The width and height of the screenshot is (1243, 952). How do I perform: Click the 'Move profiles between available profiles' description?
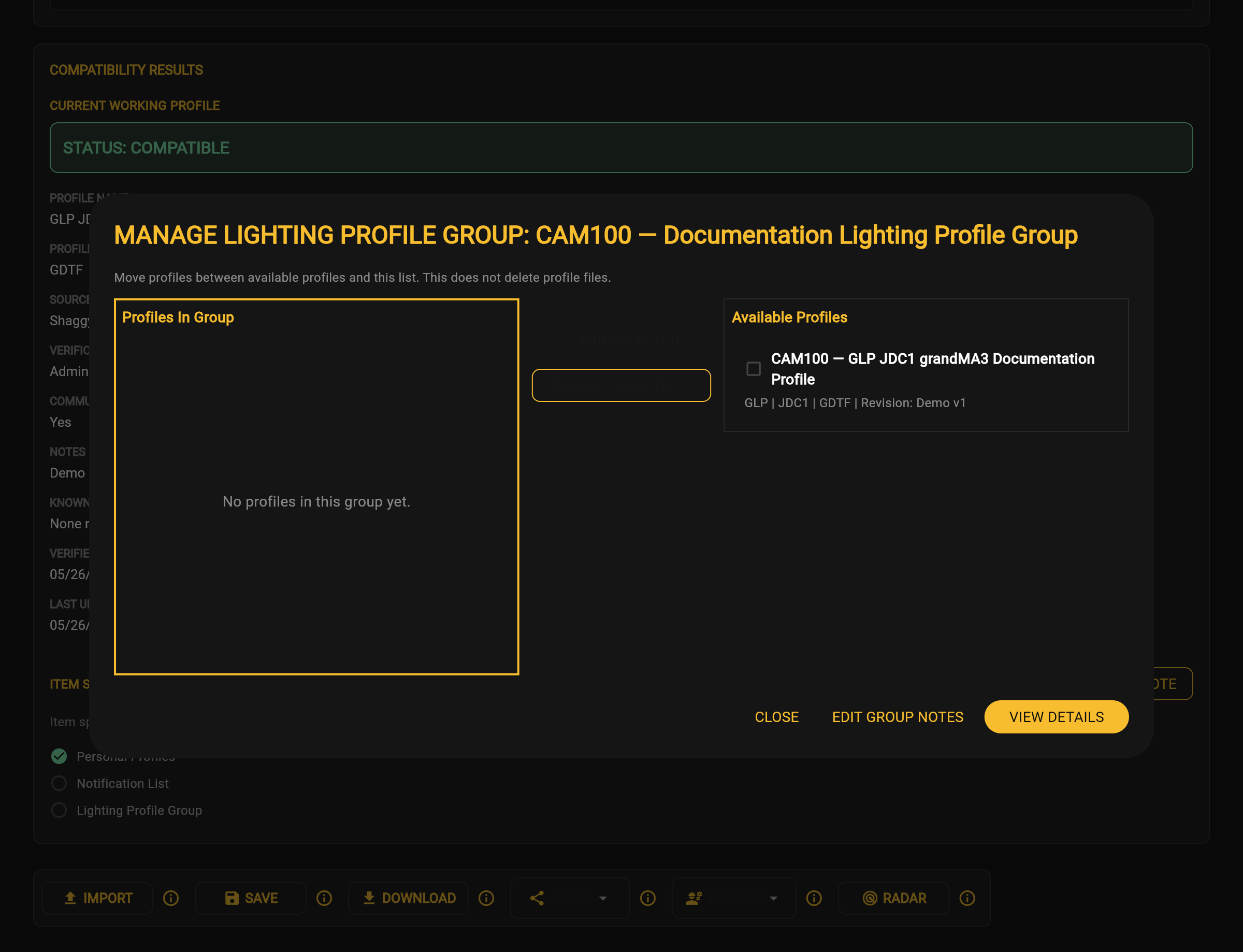(363, 278)
